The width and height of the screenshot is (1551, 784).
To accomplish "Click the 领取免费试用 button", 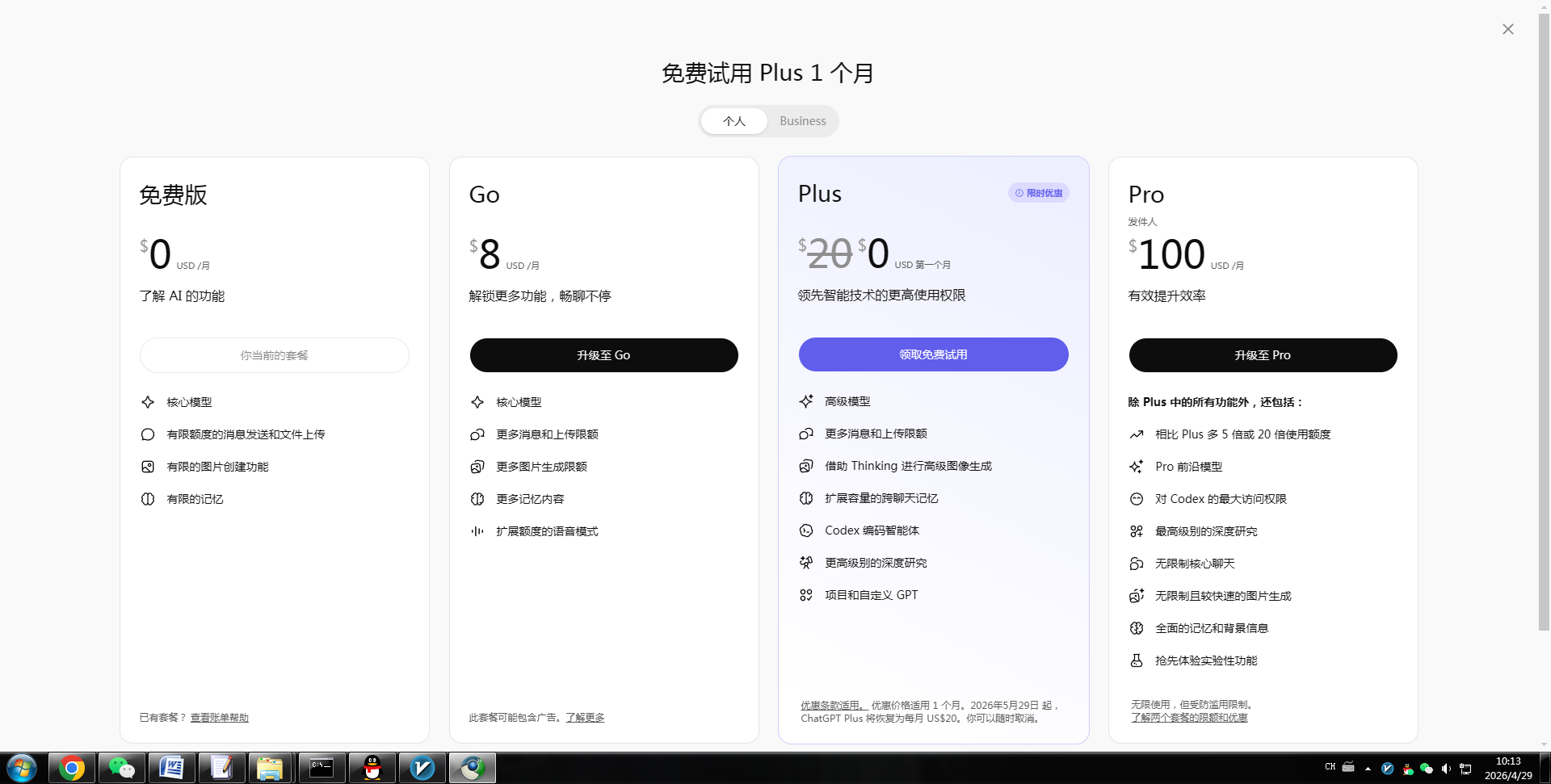I will tap(933, 354).
